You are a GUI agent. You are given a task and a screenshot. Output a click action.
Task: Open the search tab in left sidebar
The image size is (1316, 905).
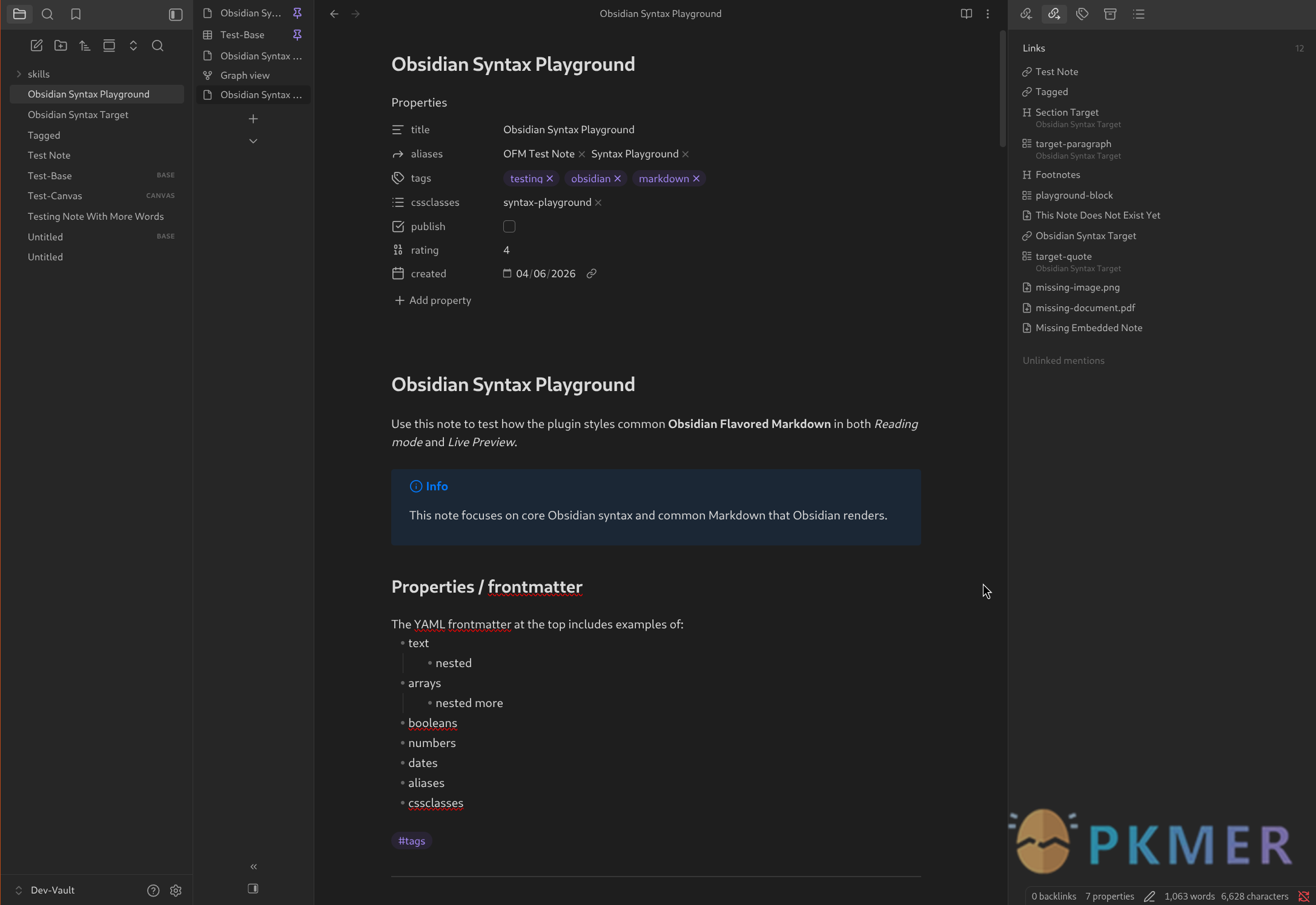coord(47,14)
